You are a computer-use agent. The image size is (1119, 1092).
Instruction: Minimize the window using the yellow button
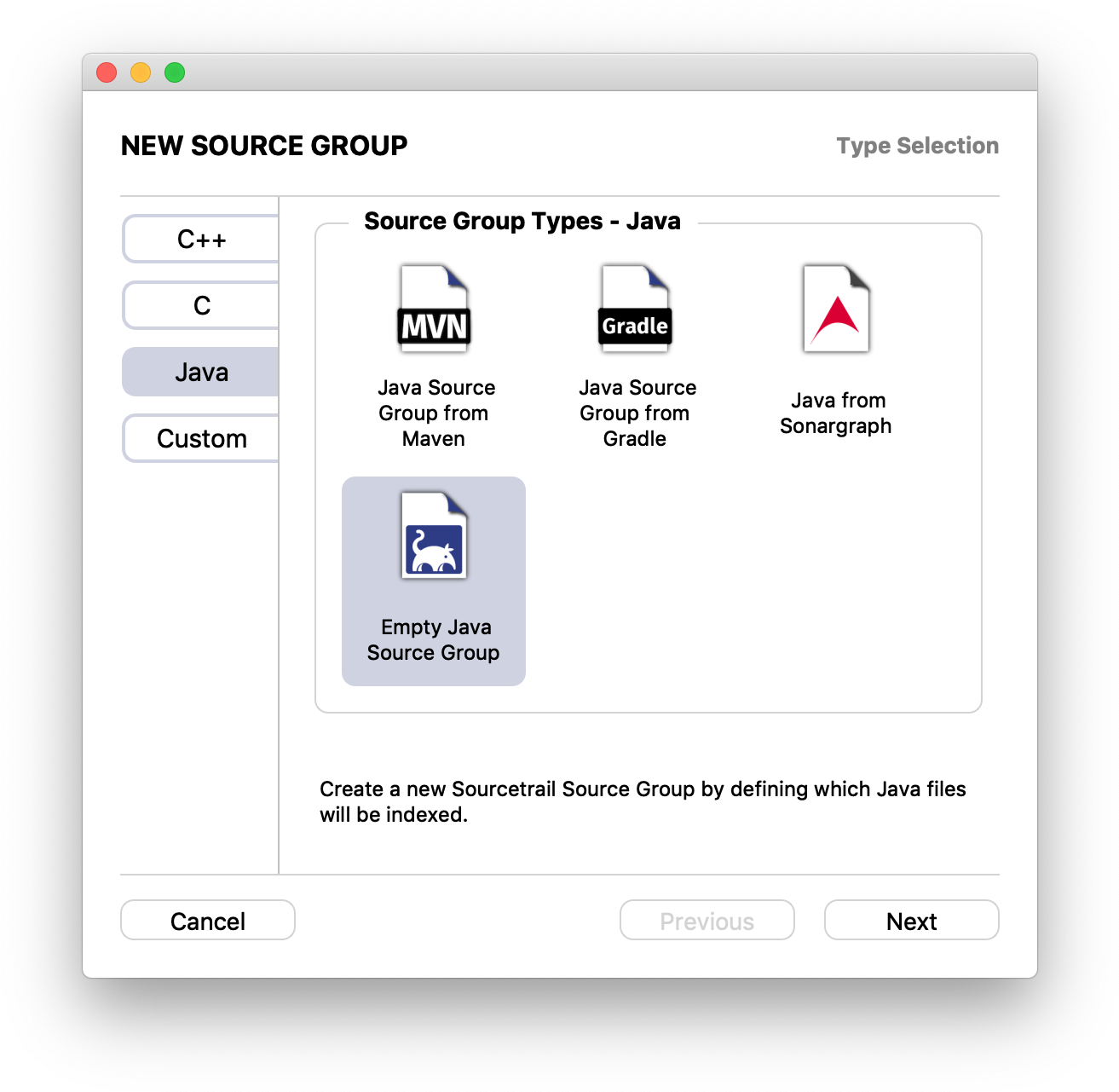[141, 73]
